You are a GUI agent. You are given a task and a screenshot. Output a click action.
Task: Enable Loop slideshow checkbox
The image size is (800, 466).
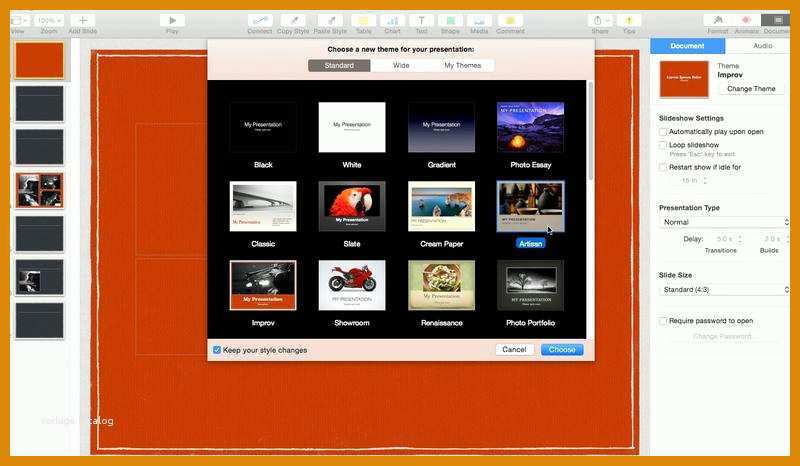[663, 145]
